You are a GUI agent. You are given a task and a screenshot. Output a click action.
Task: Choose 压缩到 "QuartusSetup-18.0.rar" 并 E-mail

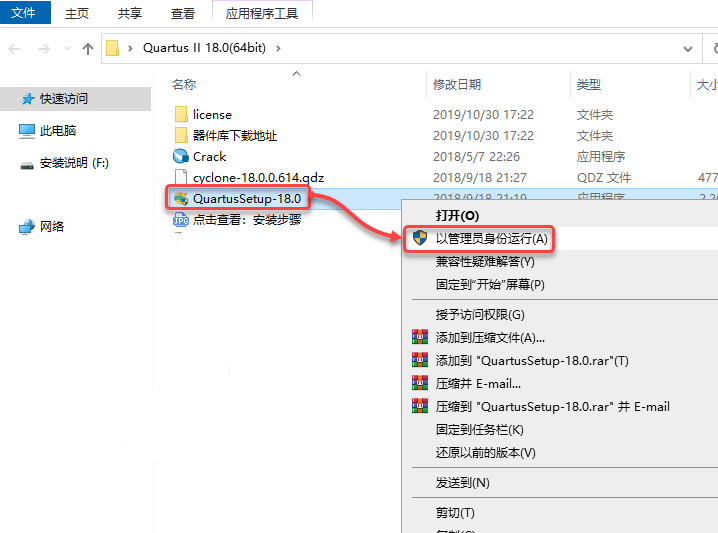[552, 407]
